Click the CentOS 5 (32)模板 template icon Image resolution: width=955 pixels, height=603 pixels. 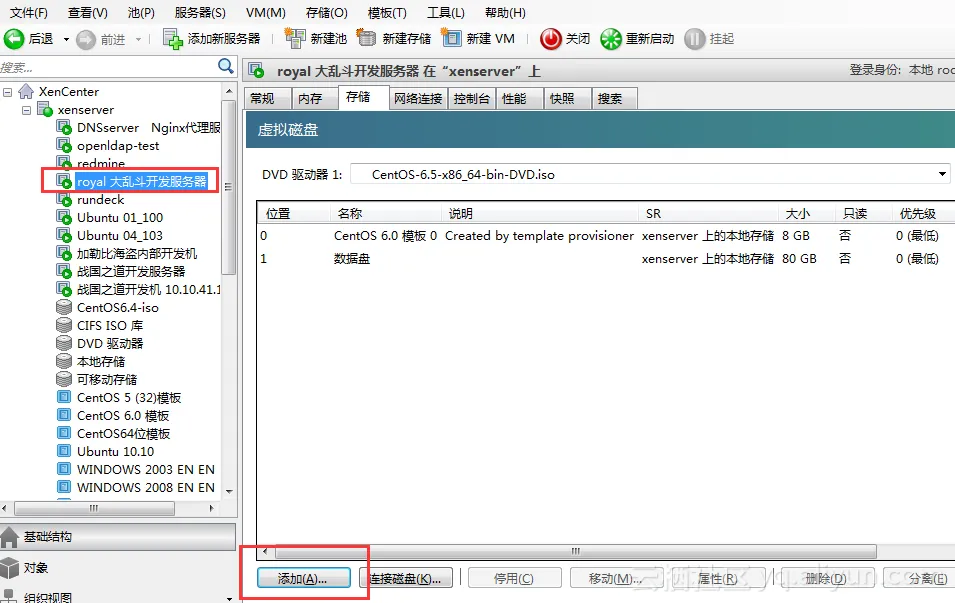click(63, 397)
